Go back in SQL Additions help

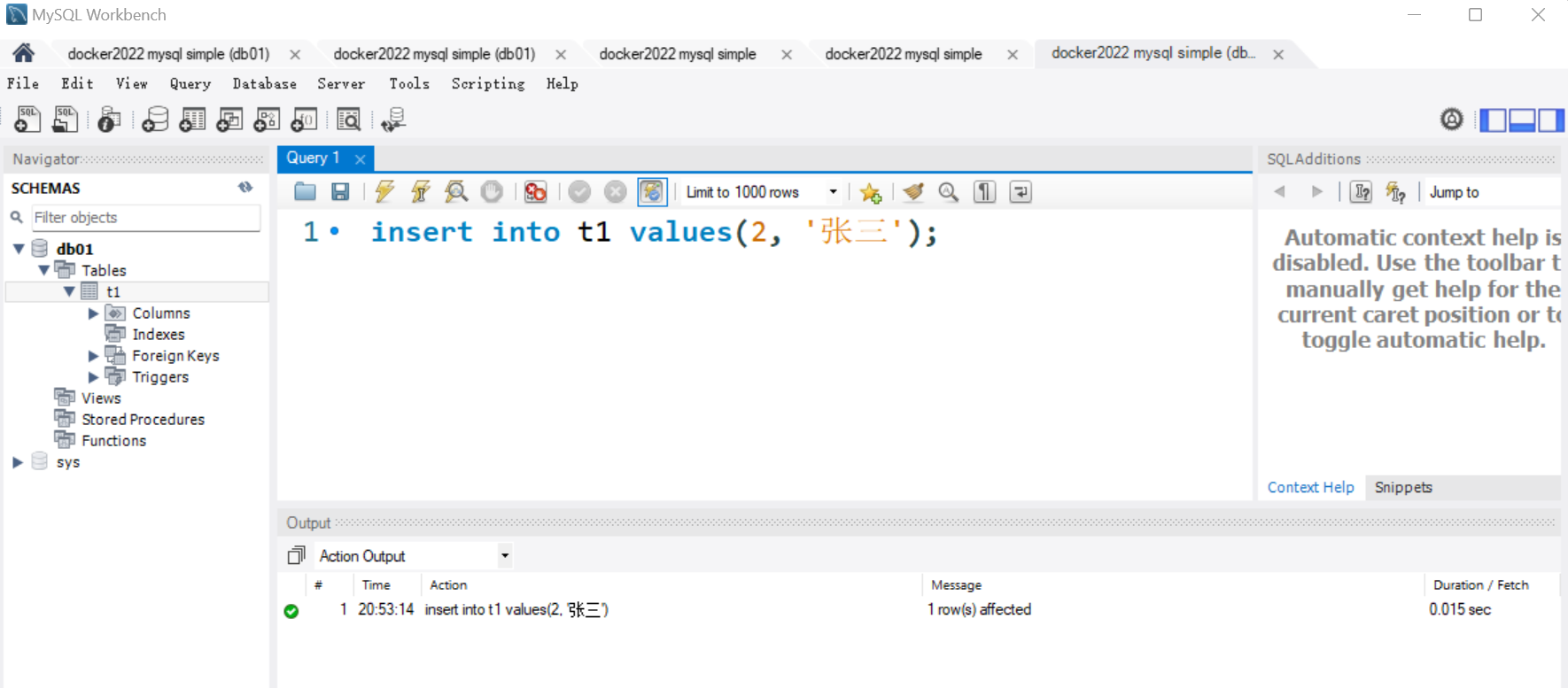pos(1279,191)
